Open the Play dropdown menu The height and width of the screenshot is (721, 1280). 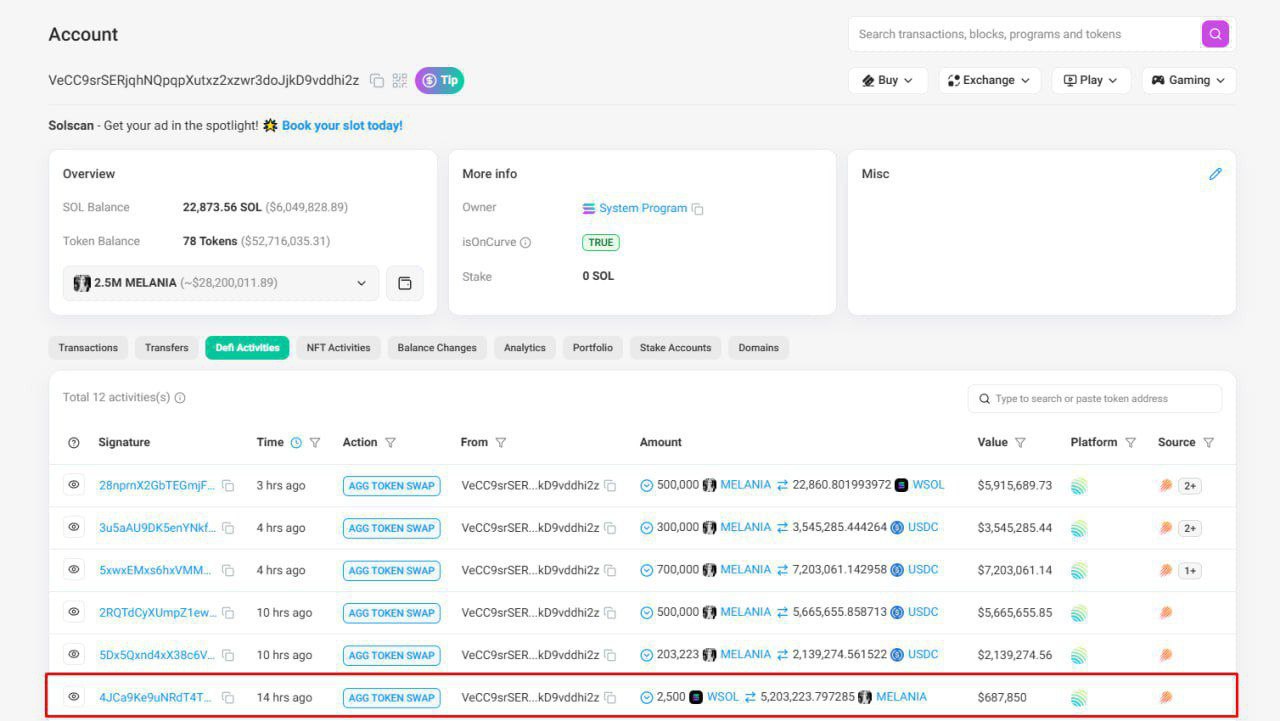coord(1091,81)
